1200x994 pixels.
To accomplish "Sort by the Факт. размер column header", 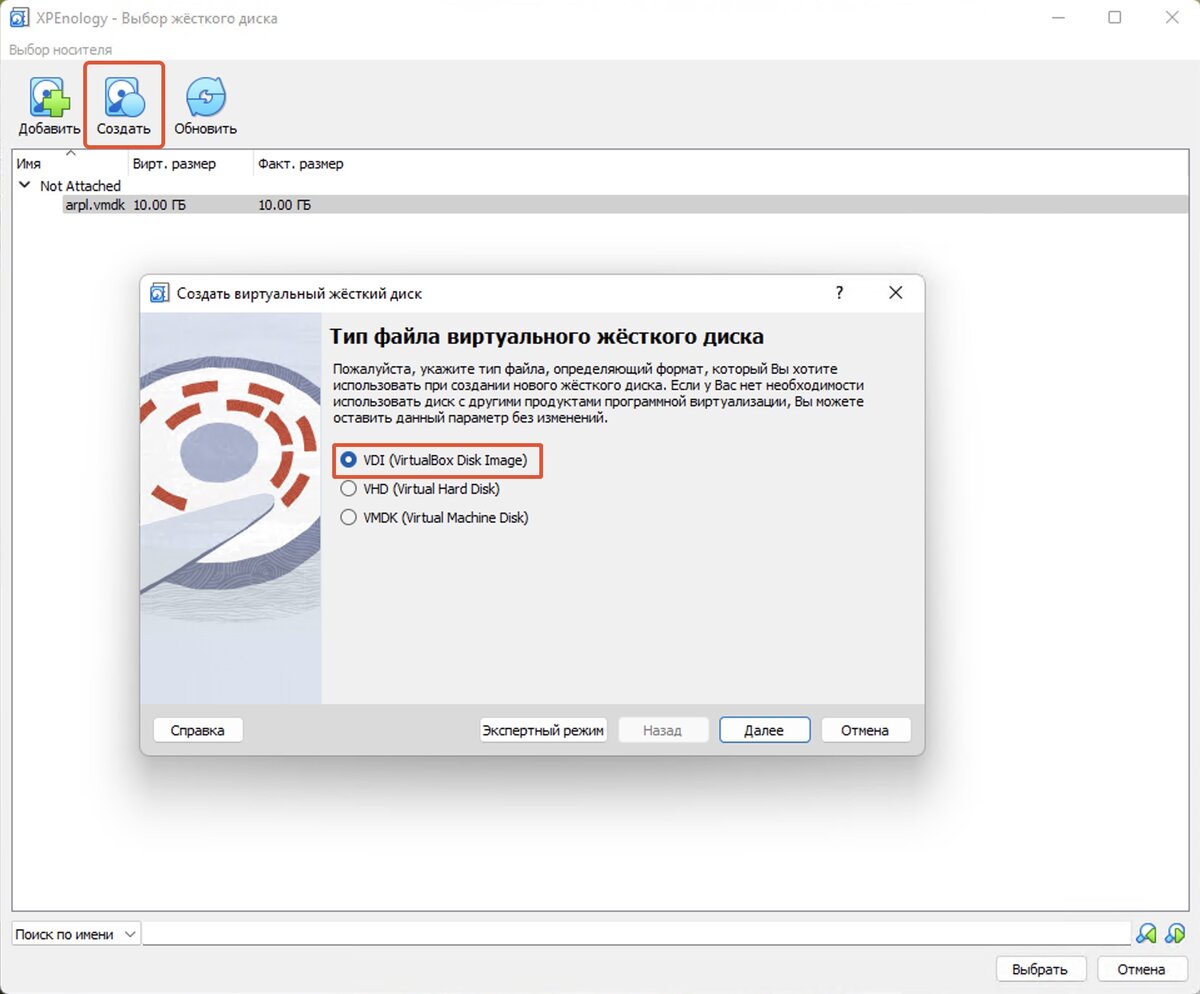I will click(x=300, y=163).
